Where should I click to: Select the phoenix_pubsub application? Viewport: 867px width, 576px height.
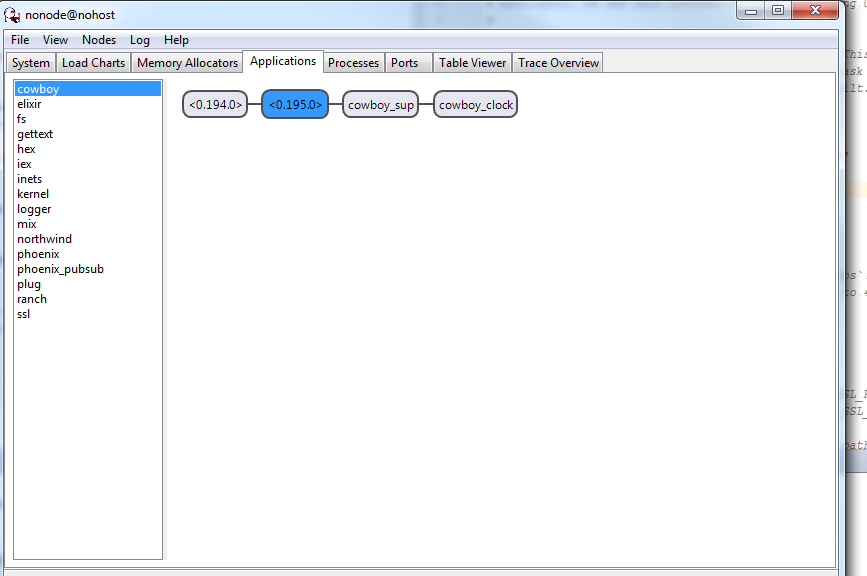click(x=60, y=268)
